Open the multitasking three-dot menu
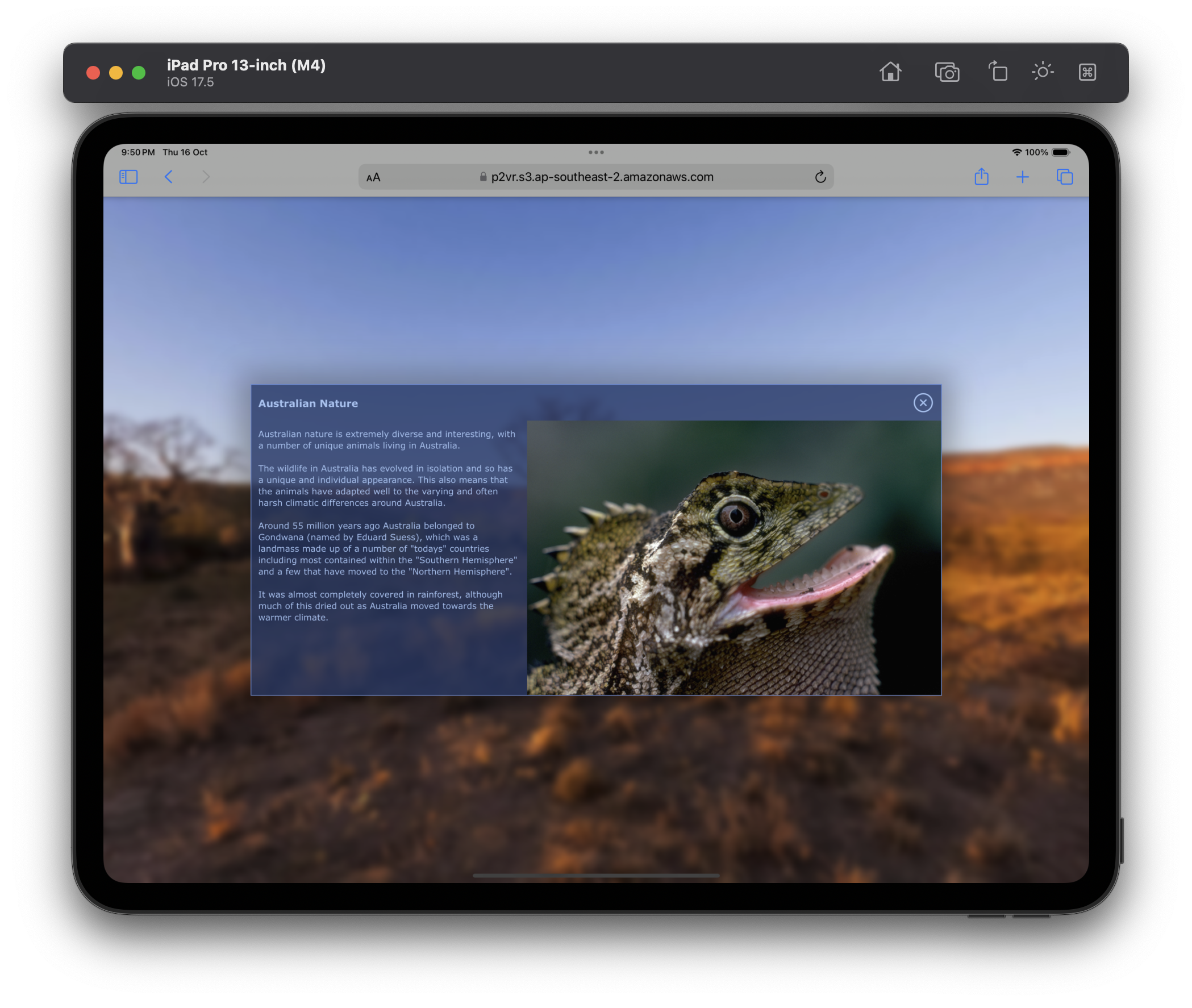The image size is (1192, 1008). click(x=596, y=153)
